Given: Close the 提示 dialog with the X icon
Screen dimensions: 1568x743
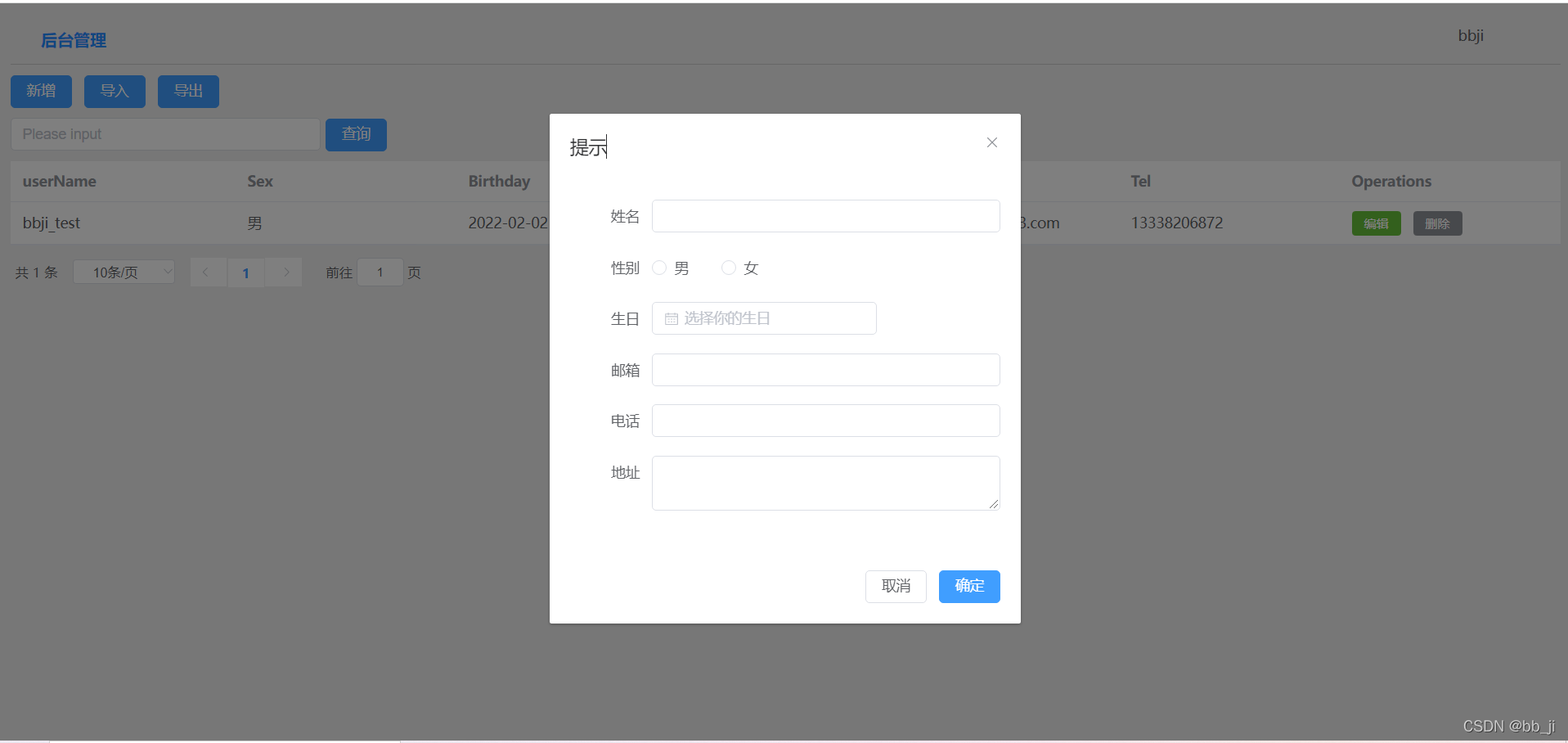Looking at the screenshot, I should click(991, 142).
